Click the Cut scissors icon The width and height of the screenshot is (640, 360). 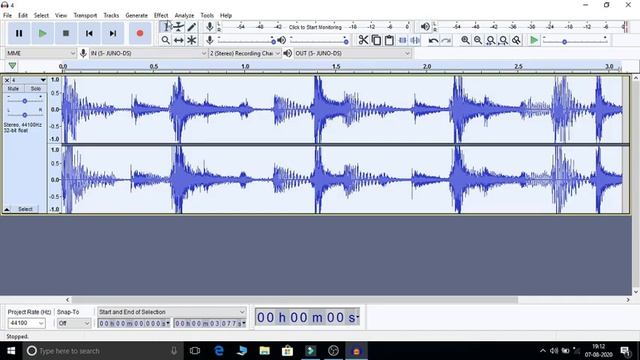[363, 40]
